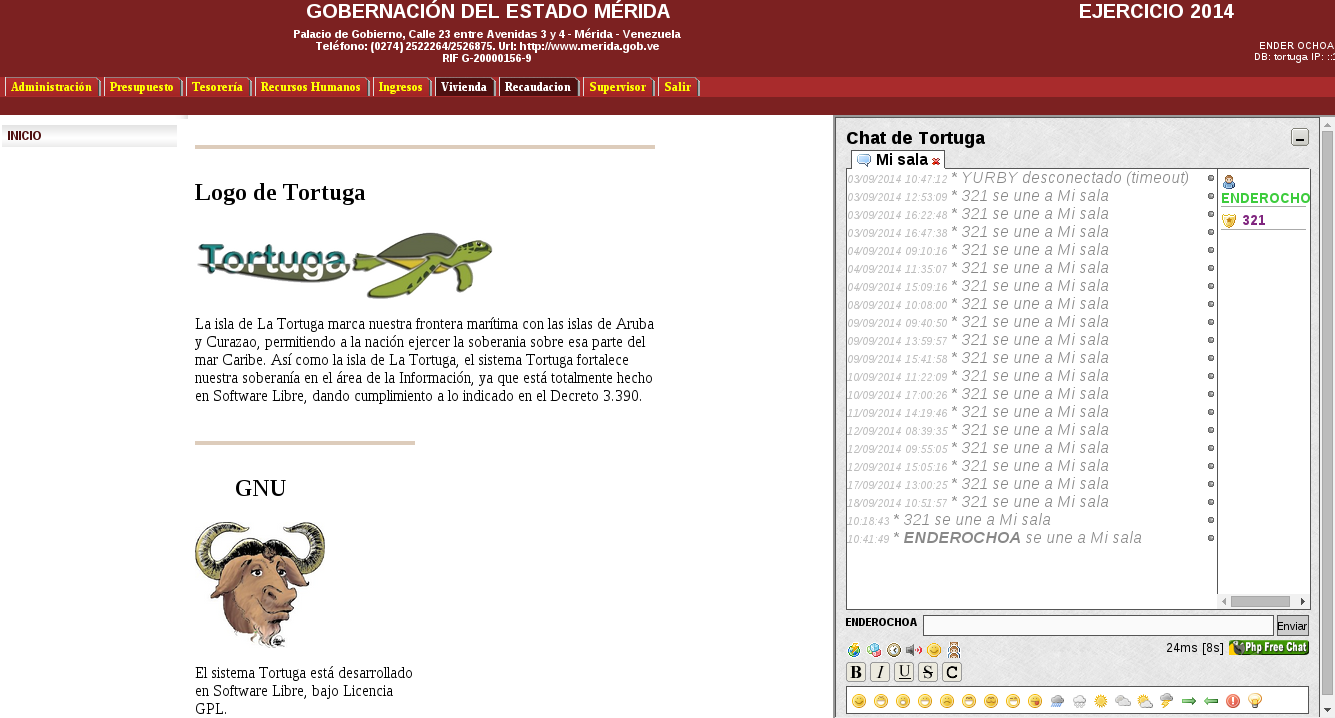Image resolution: width=1335 pixels, height=718 pixels.
Task: Select user 321 in the chat list
Action: pos(1254,220)
